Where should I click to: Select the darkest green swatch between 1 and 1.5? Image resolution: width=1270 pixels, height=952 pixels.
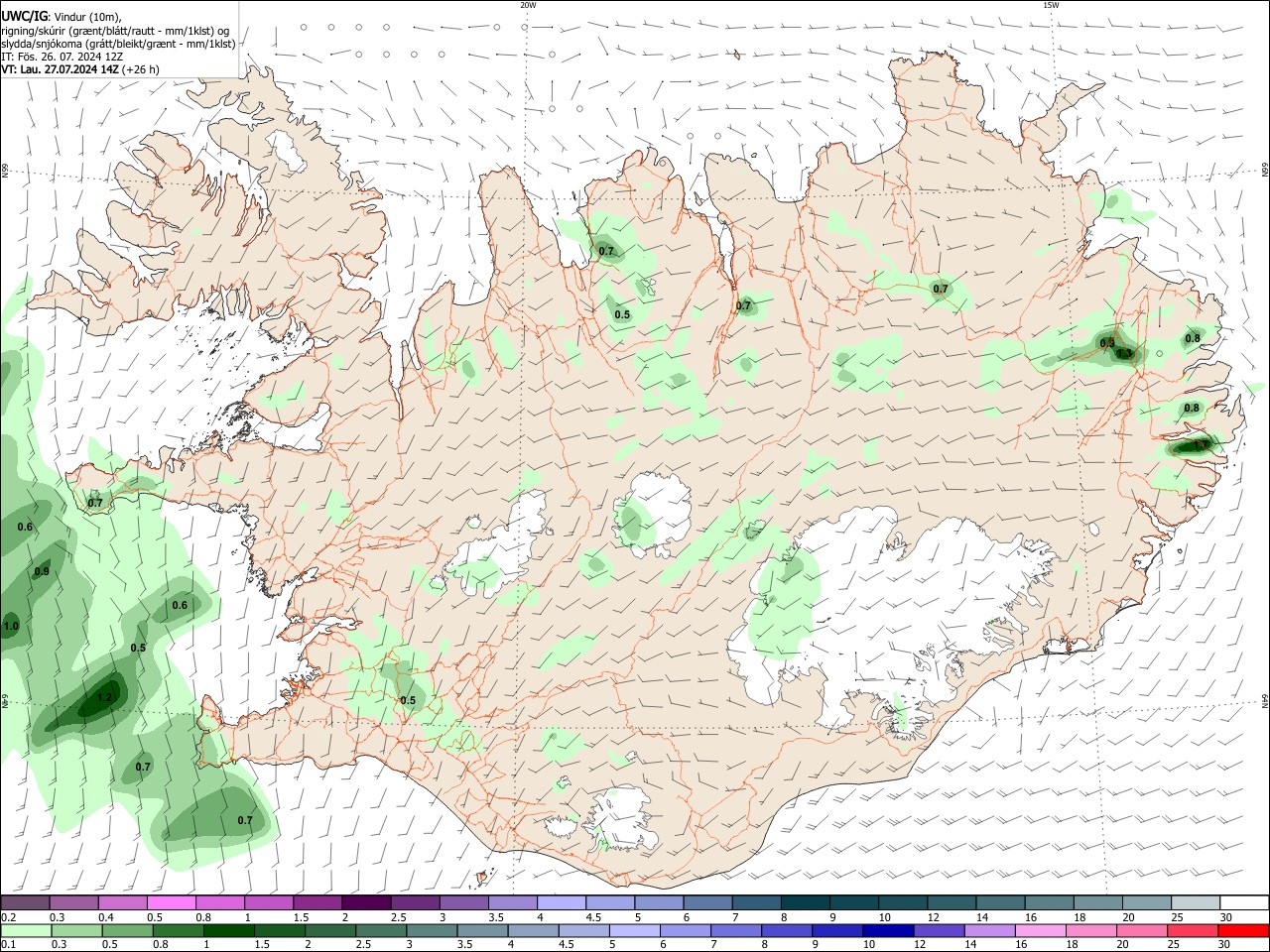pos(227,931)
